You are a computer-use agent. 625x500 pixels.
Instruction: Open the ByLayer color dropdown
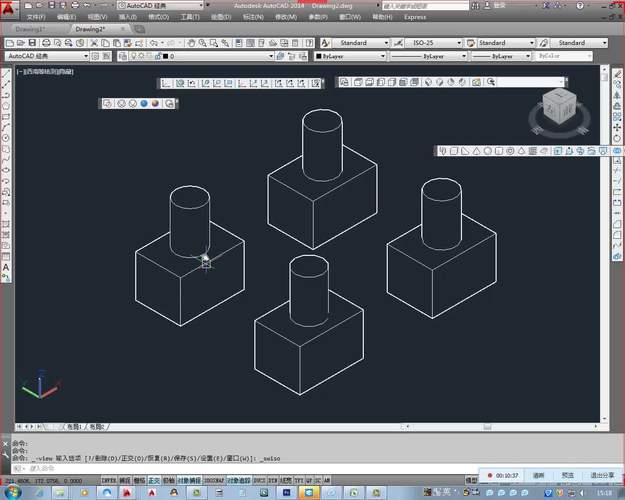[x=350, y=57]
